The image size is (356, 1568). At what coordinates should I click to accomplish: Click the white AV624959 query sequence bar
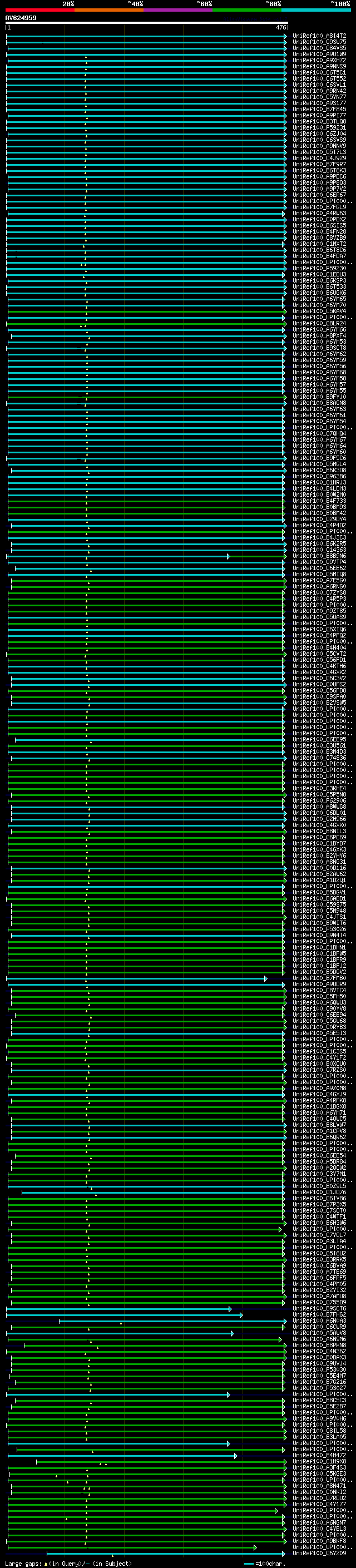pyautogui.click(x=146, y=23)
